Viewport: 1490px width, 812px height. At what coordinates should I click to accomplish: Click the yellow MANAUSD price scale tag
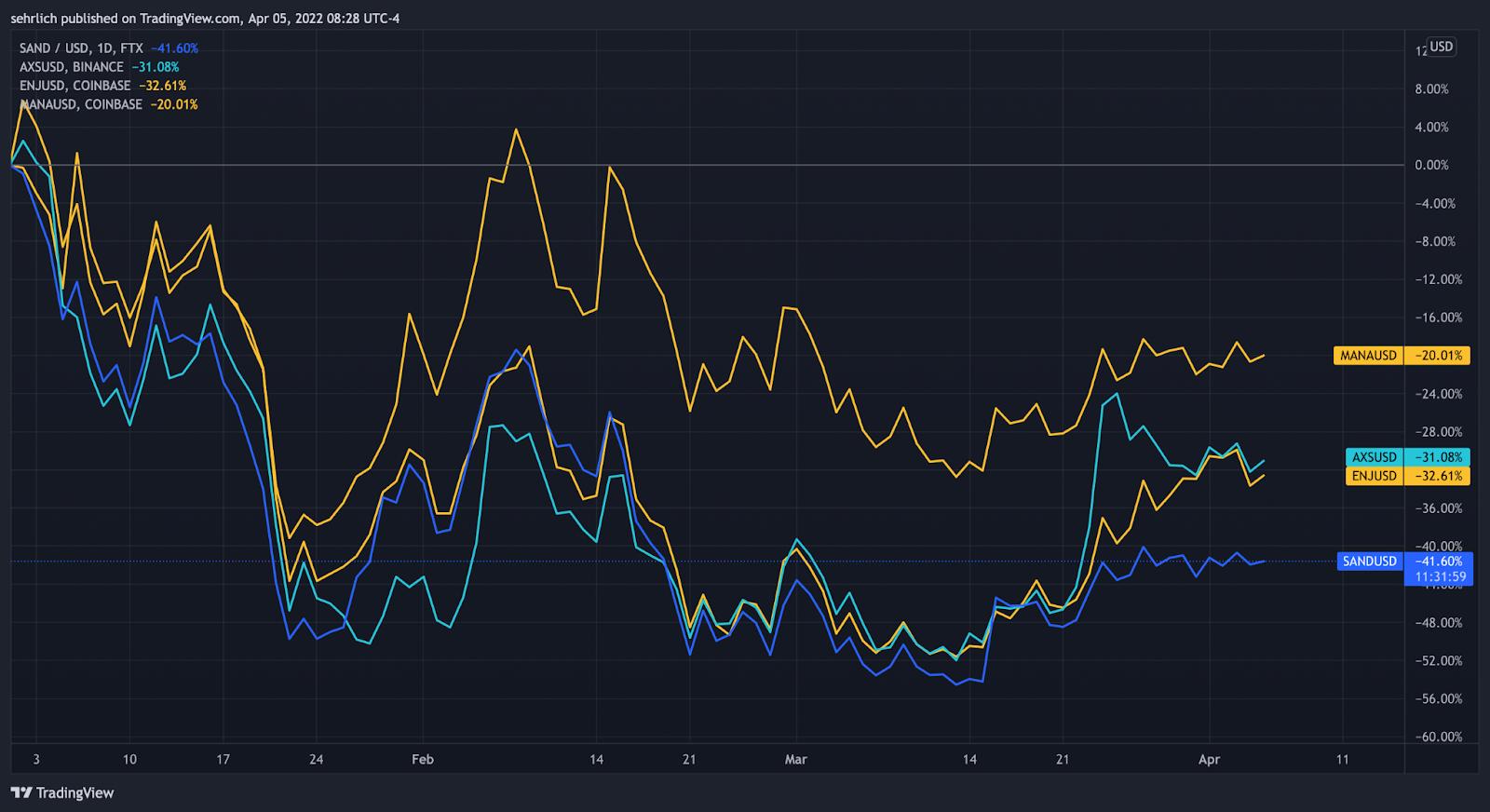pyautogui.click(x=1402, y=356)
